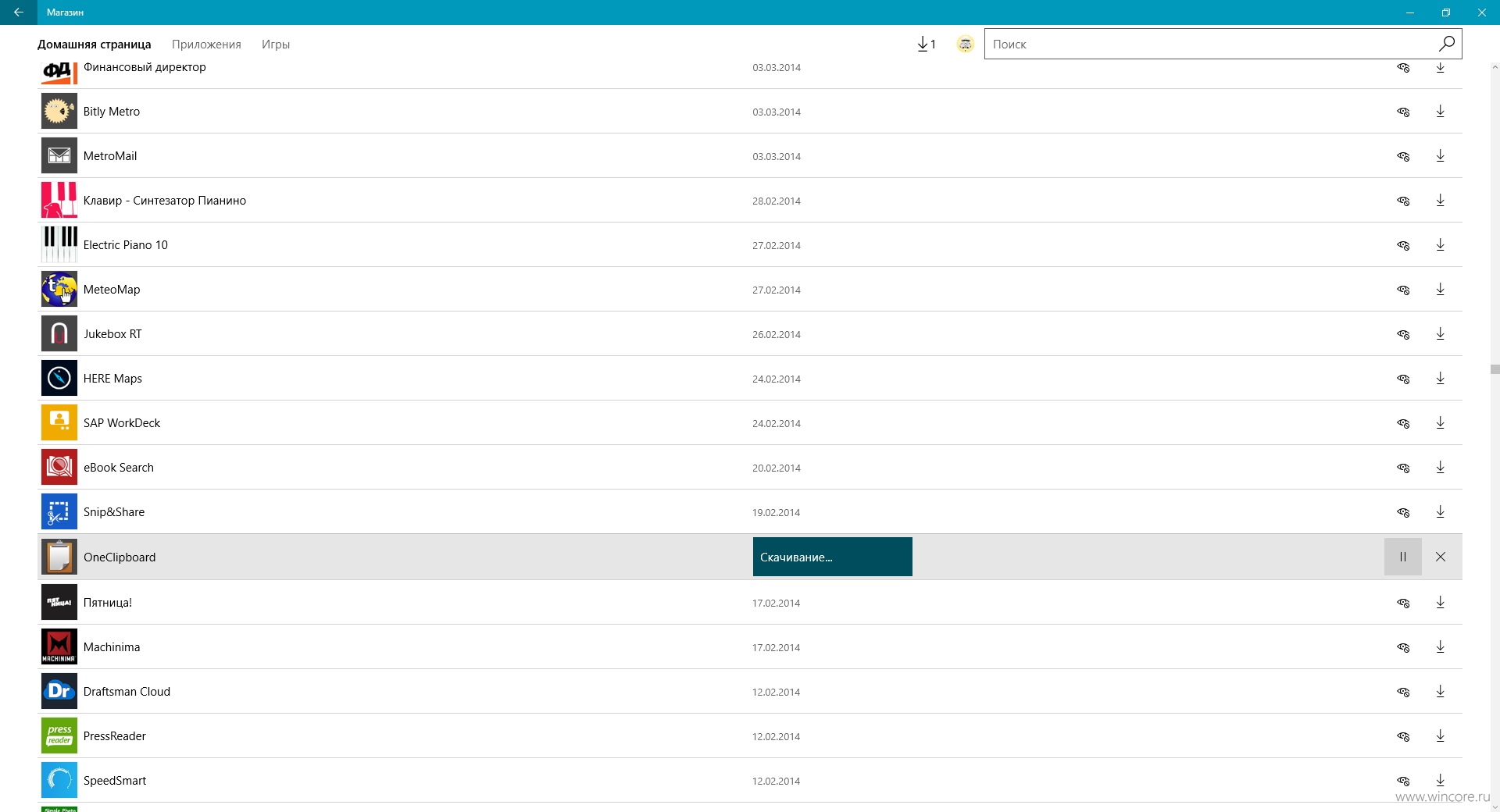This screenshot has width=1500, height=812.
Task: Download Пятница! app
Action: [1440, 603]
